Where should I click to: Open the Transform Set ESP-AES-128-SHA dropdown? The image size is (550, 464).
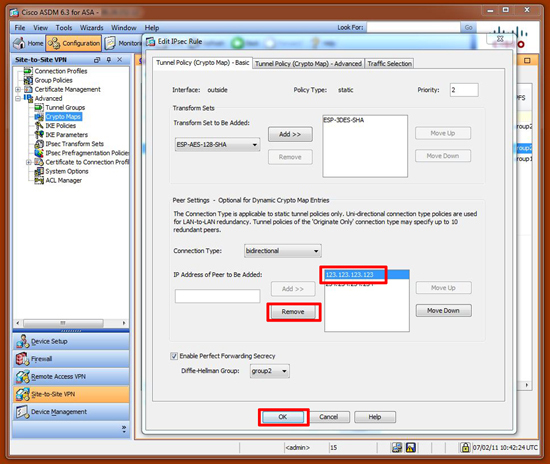[x=217, y=144]
